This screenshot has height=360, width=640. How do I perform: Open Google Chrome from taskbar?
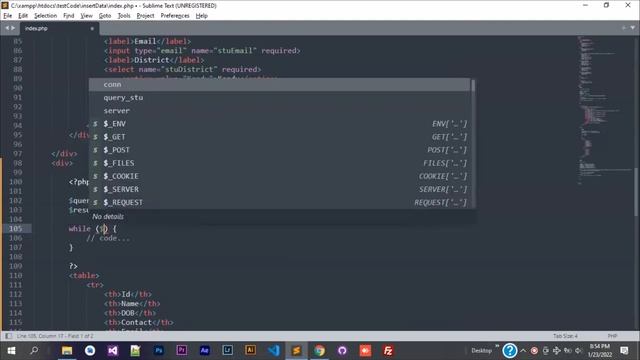[319, 351]
